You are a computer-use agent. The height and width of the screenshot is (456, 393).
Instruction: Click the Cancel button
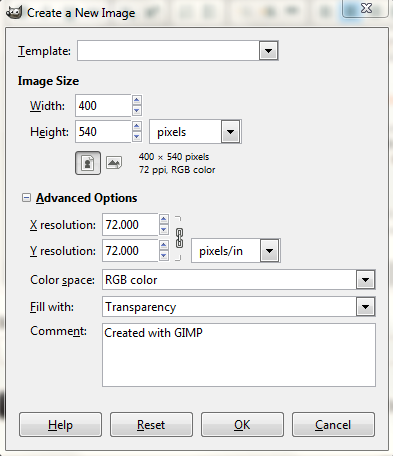tap(333, 425)
